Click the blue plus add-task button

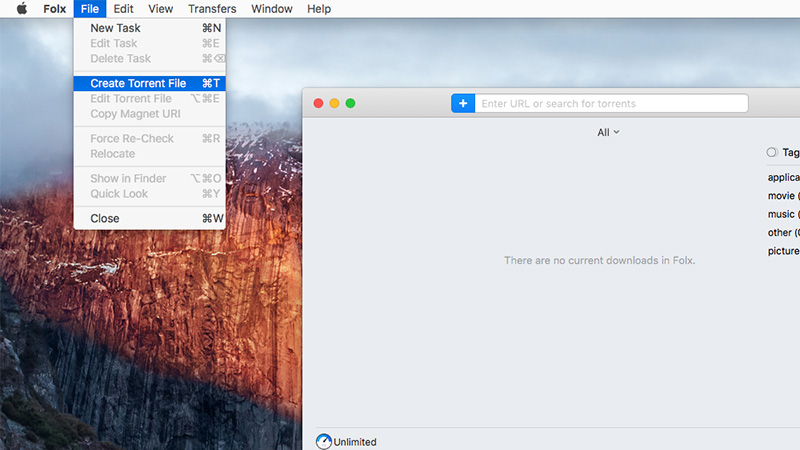463,103
